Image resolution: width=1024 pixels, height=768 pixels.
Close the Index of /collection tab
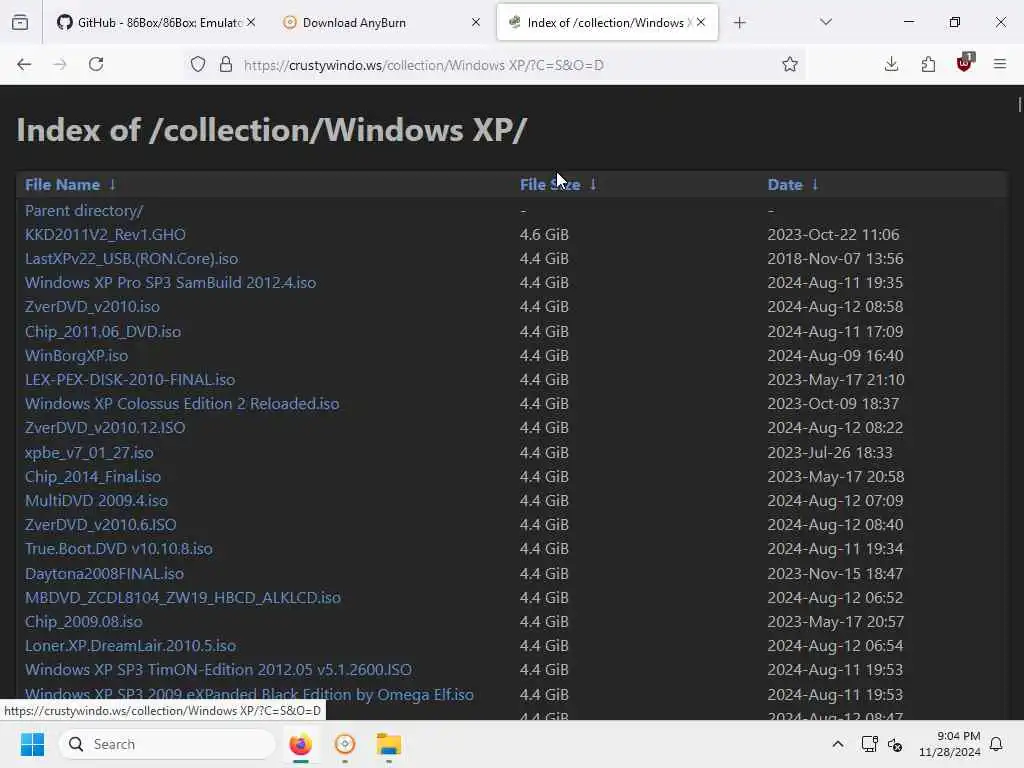[701, 22]
